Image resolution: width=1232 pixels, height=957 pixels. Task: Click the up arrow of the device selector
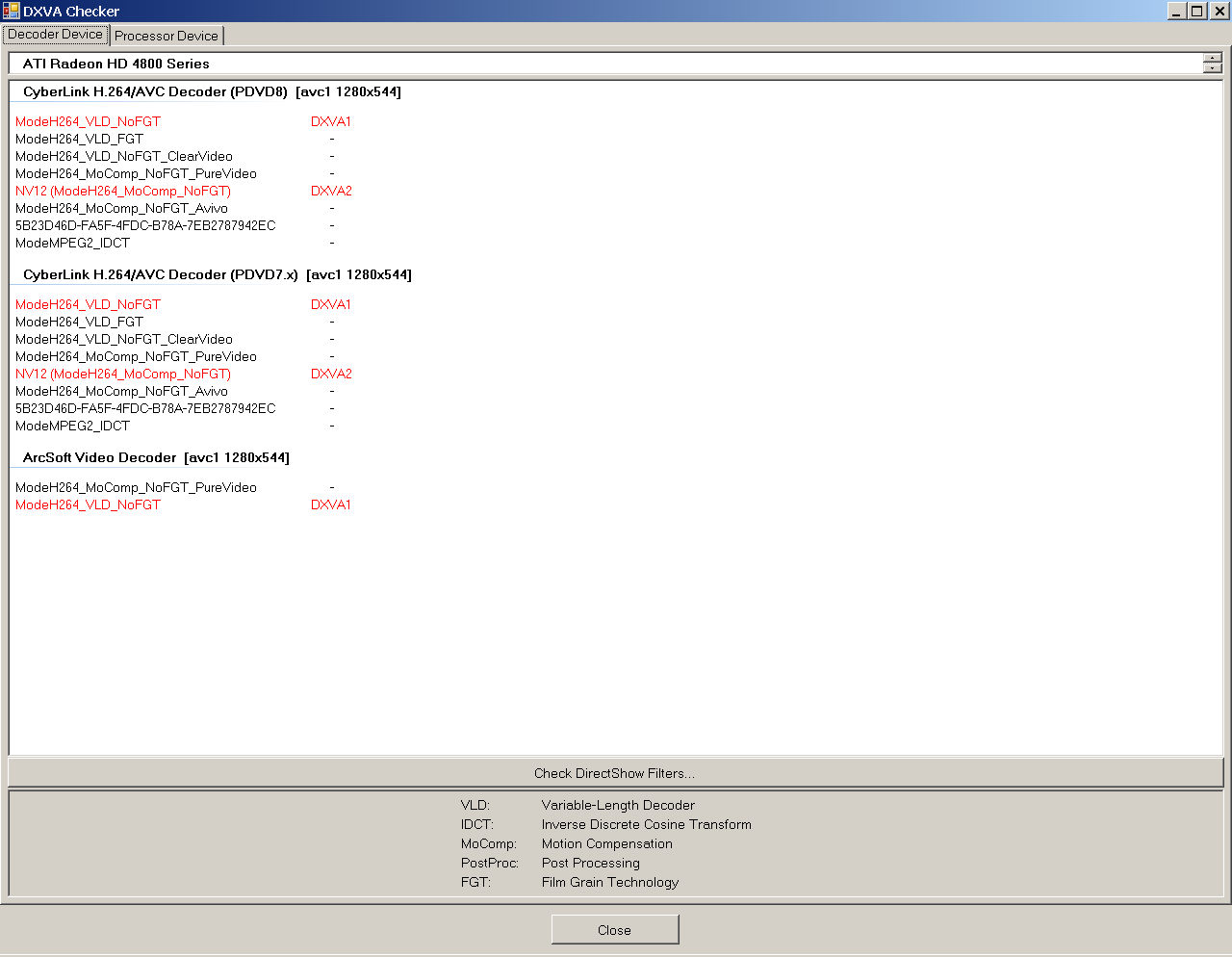point(1213,58)
